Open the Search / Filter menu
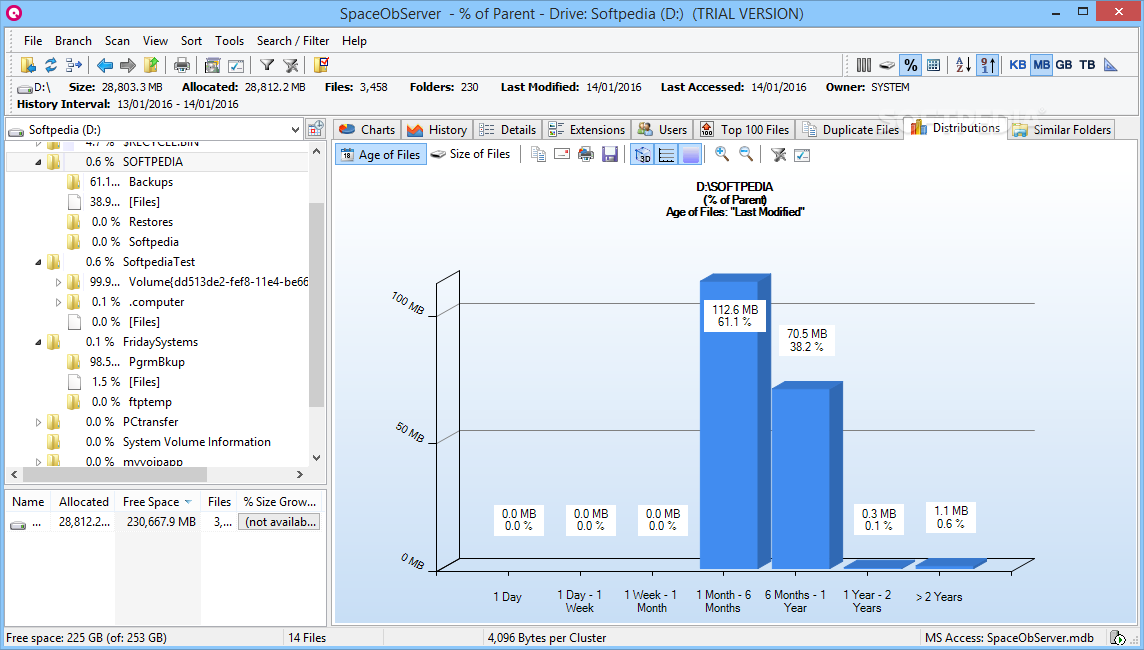The height and width of the screenshot is (650, 1144). 293,41
